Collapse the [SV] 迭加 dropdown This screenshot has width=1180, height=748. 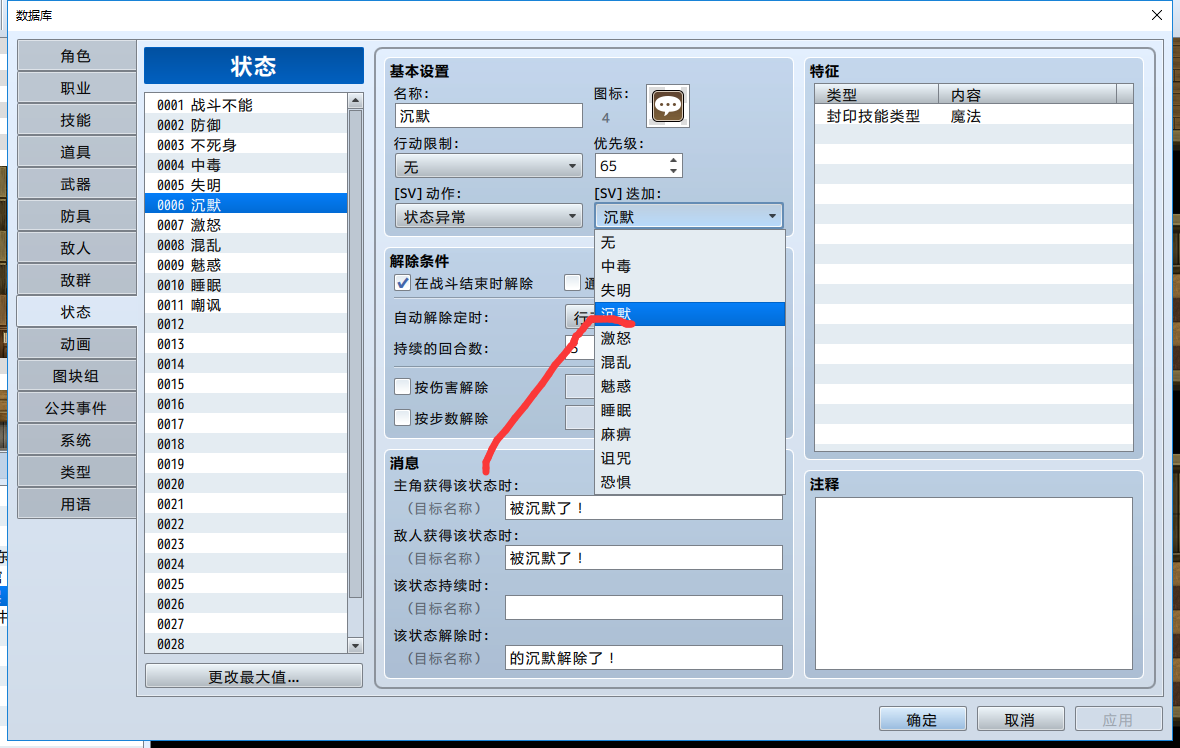689,217
